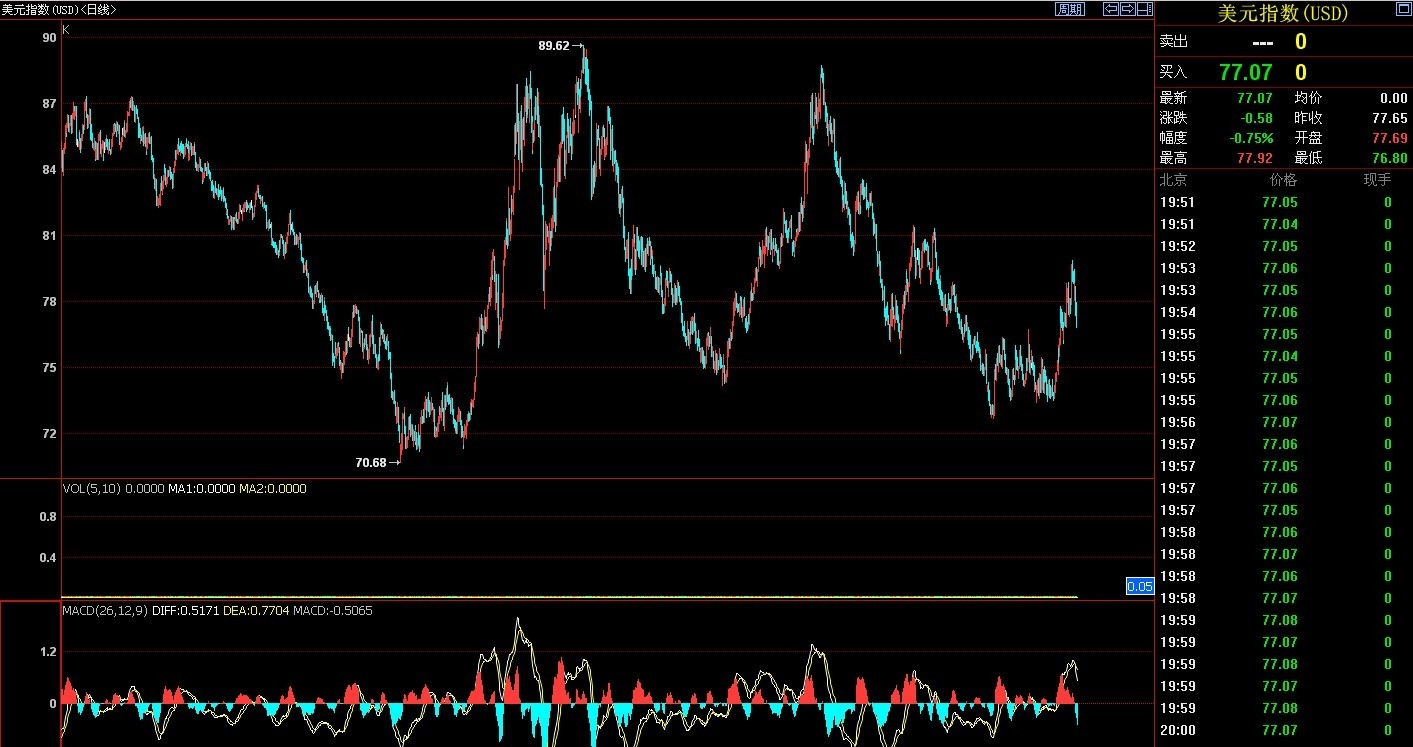Click the large green 77.07 buy price
The height and width of the screenshot is (747, 1413).
(1246, 72)
